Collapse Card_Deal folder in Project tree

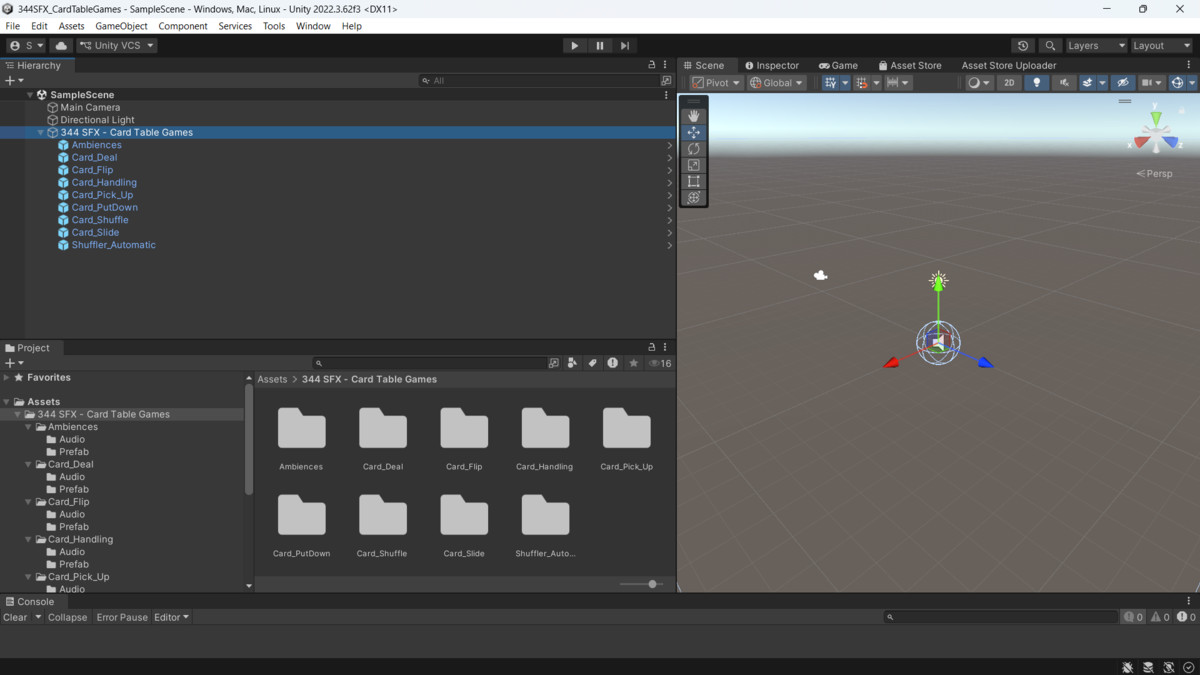pyautogui.click(x=29, y=464)
